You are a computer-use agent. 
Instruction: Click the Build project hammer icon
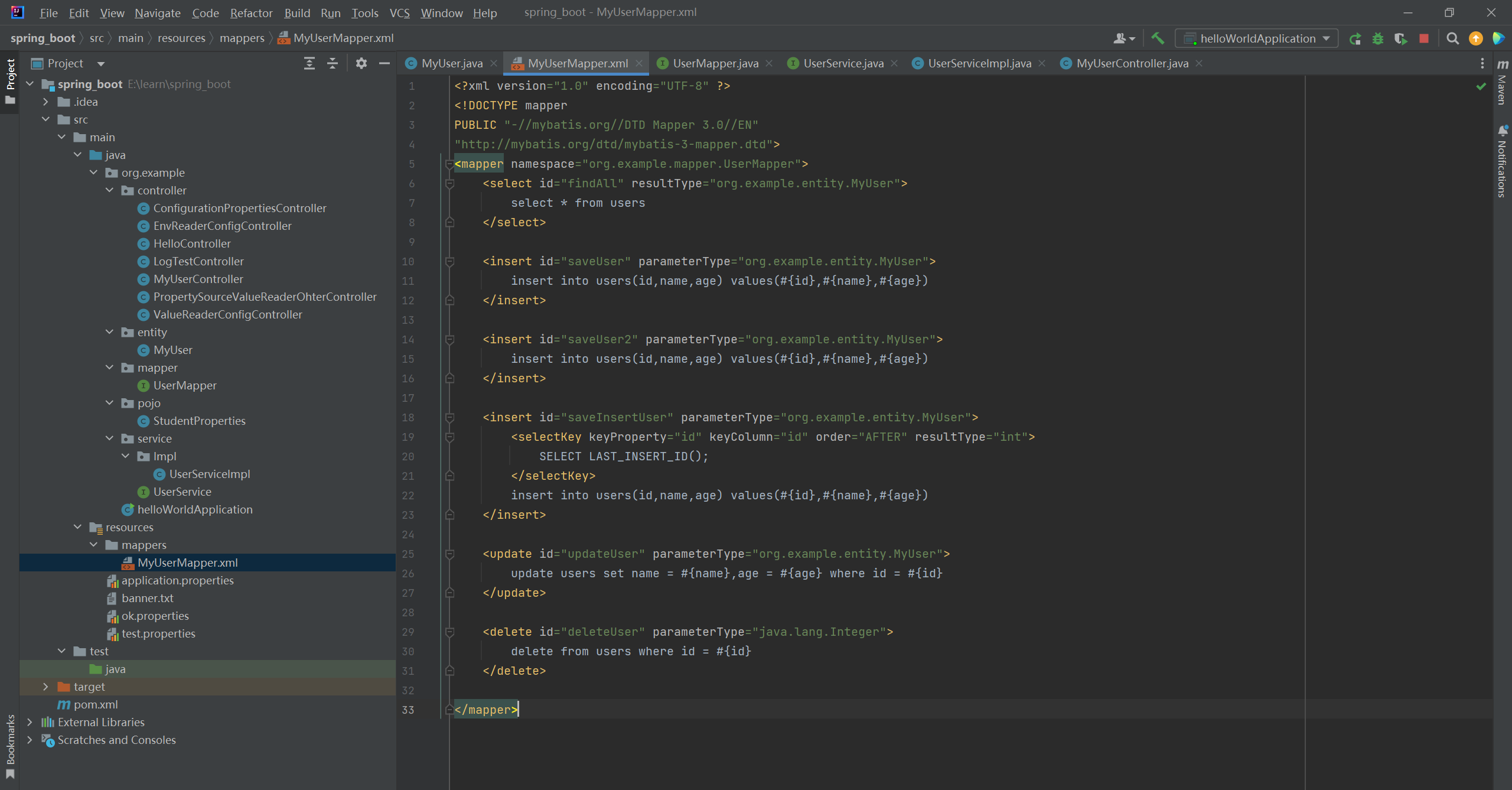tap(1158, 38)
